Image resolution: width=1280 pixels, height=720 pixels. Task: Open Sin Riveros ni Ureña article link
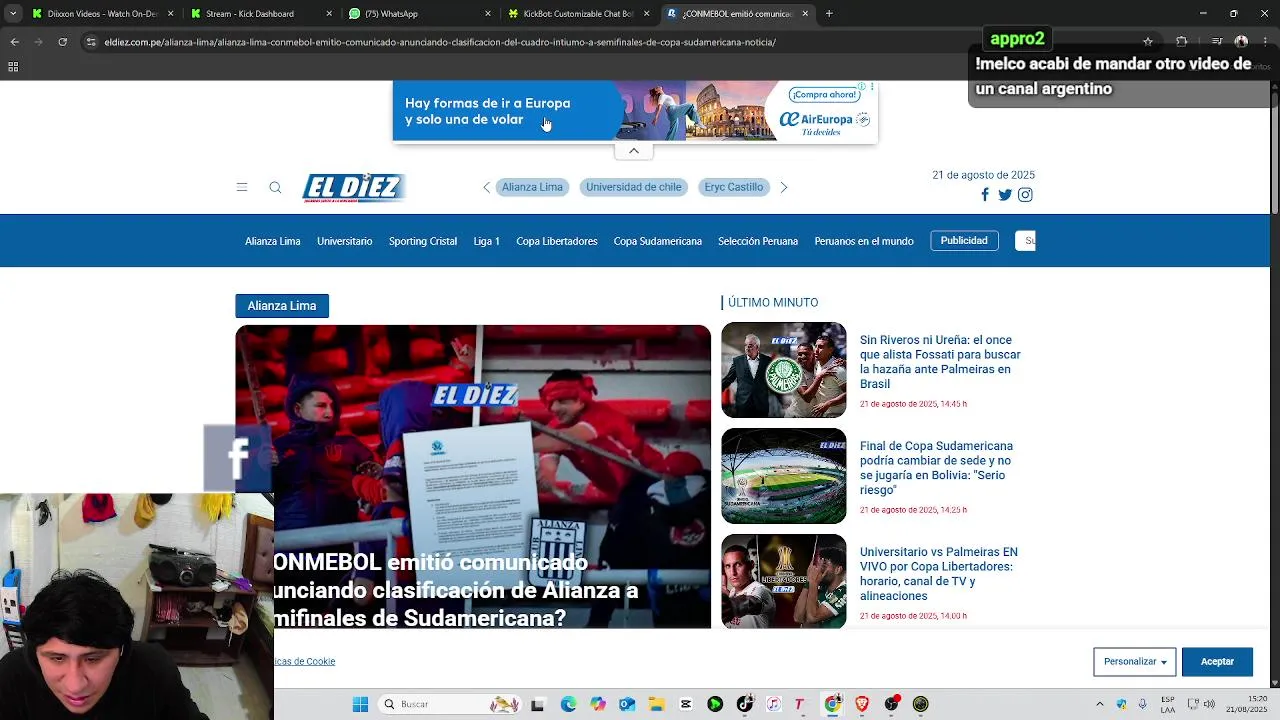pos(940,362)
